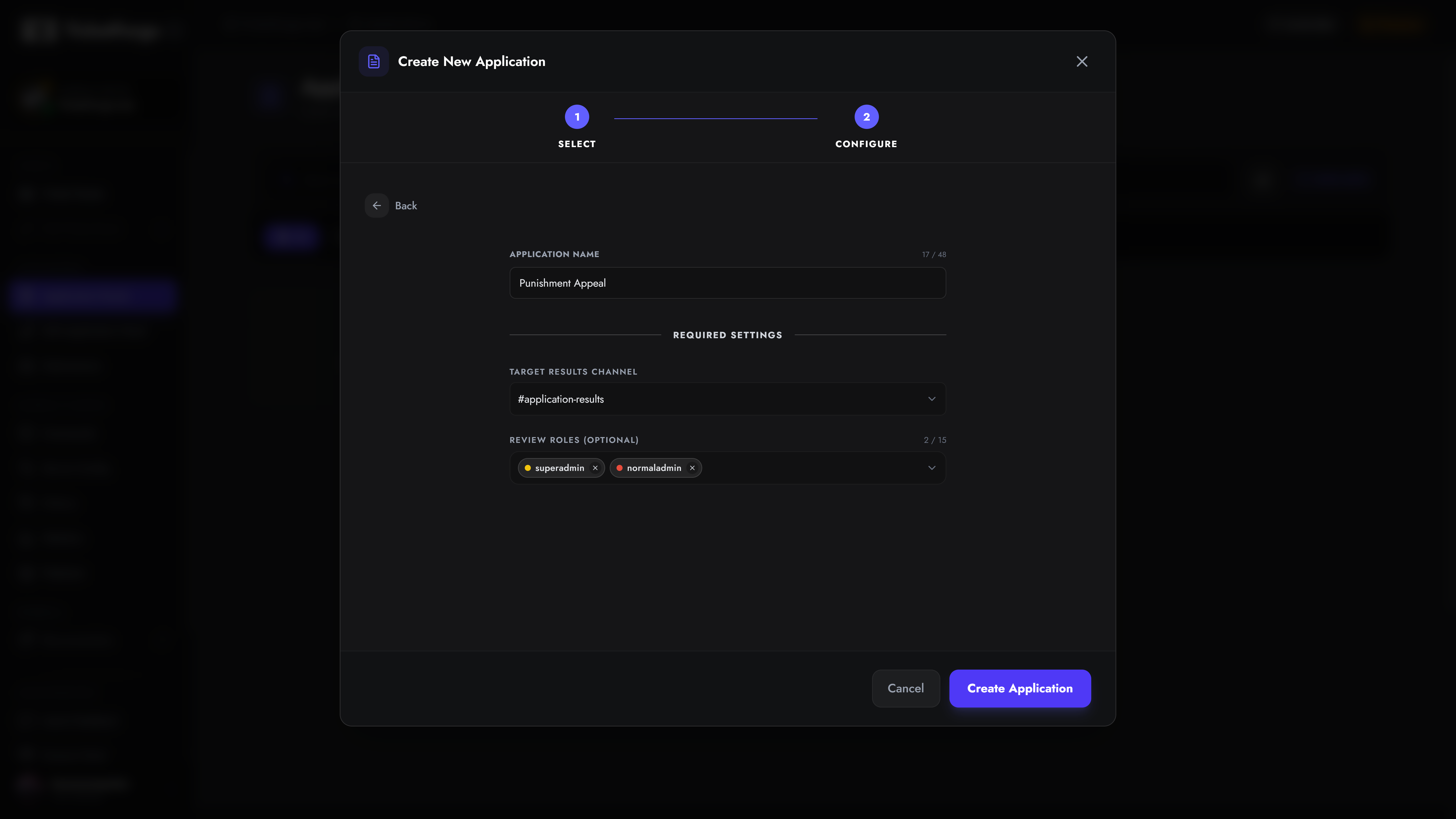
Task: Click the Back text link
Action: coord(406,206)
